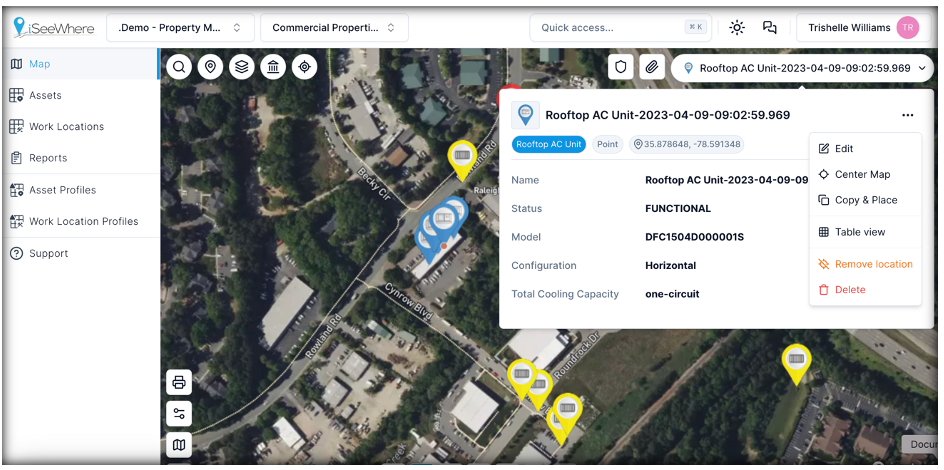Image resolution: width=944 pixels, height=470 pixels.
Task: Open Reports in the sidebar
Action: (x=79, y=158)
